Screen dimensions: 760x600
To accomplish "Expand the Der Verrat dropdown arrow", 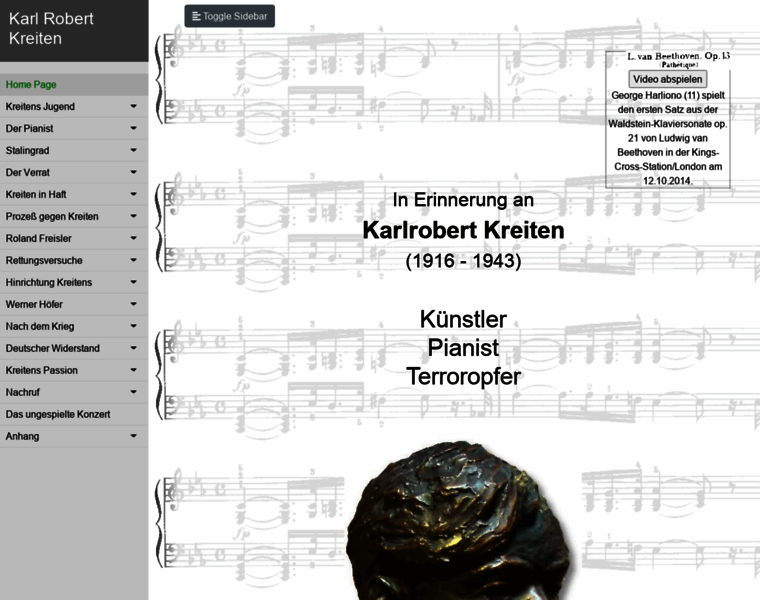I will click(133, 172).
